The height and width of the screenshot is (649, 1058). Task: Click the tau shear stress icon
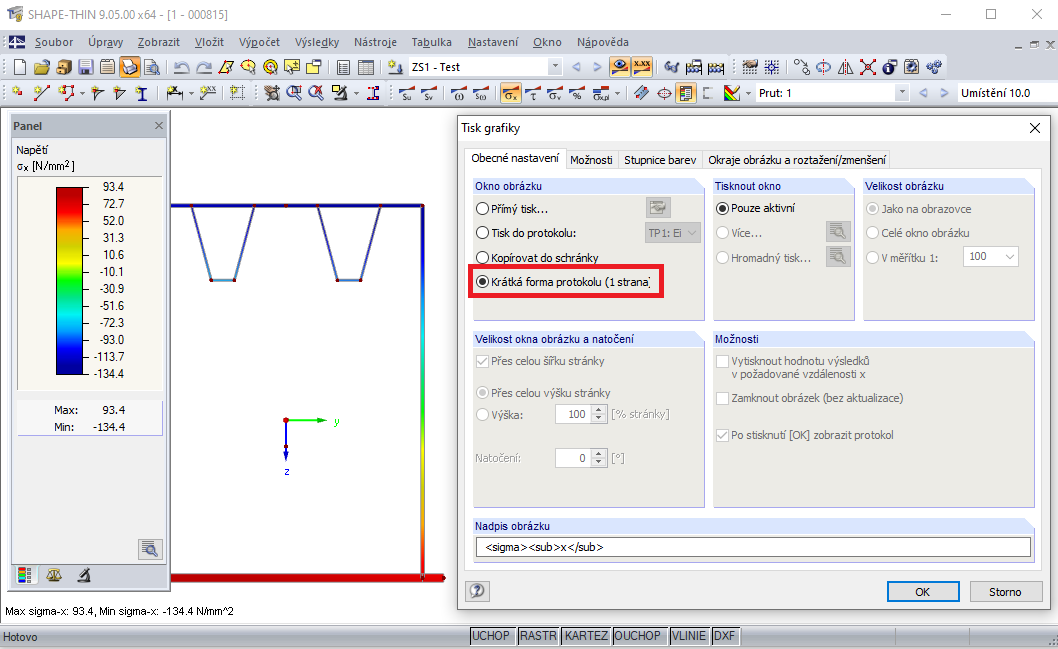pos(532,93)
